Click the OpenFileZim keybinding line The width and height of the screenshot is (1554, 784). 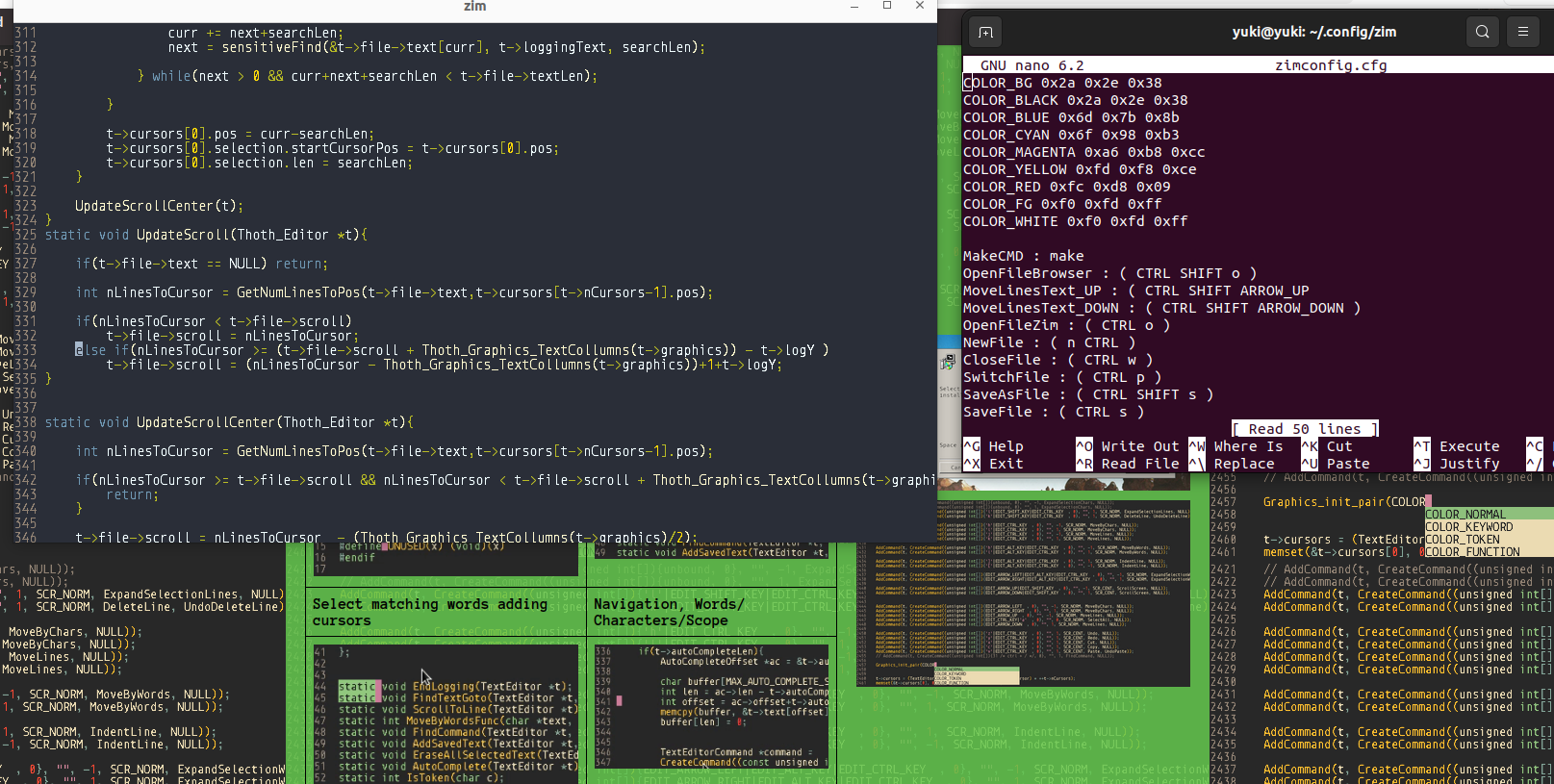[1067, 325]
